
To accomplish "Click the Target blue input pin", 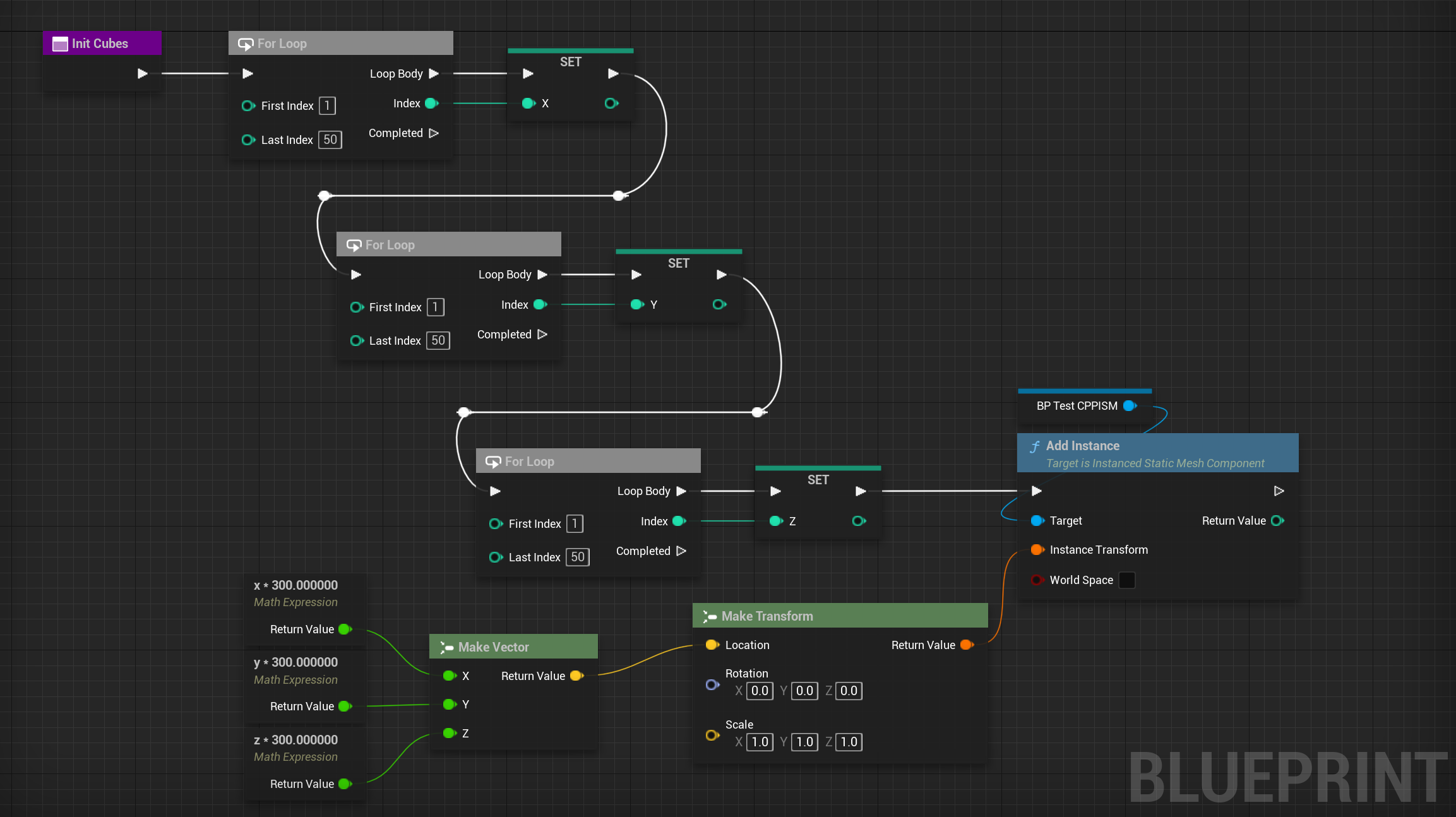I will [x=1037, y=521].
